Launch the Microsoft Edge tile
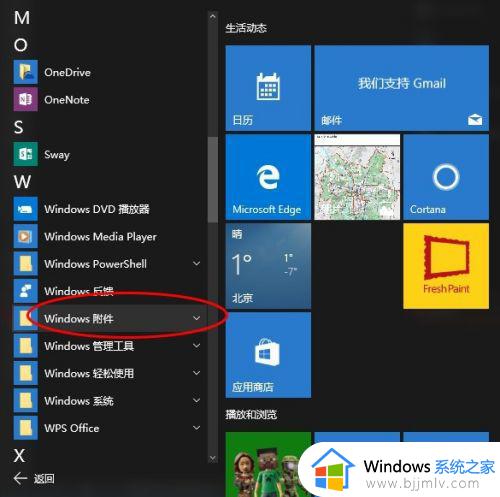The width and height of the screenshot is (500, 497). (x=268, y=177)
